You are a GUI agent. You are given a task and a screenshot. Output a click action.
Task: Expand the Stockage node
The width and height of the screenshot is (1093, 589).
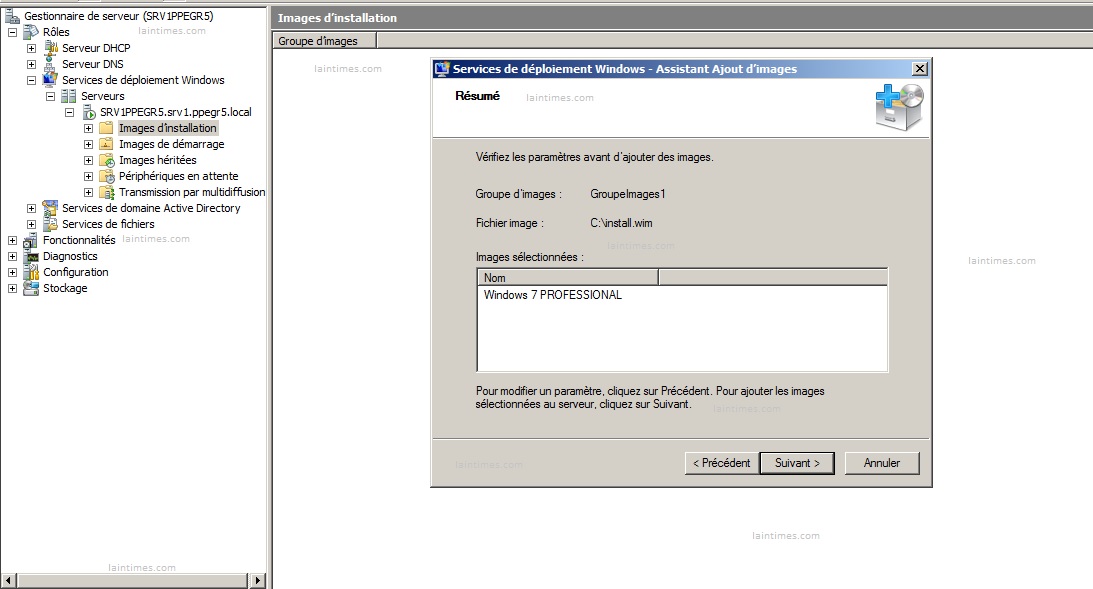[13, 289]
